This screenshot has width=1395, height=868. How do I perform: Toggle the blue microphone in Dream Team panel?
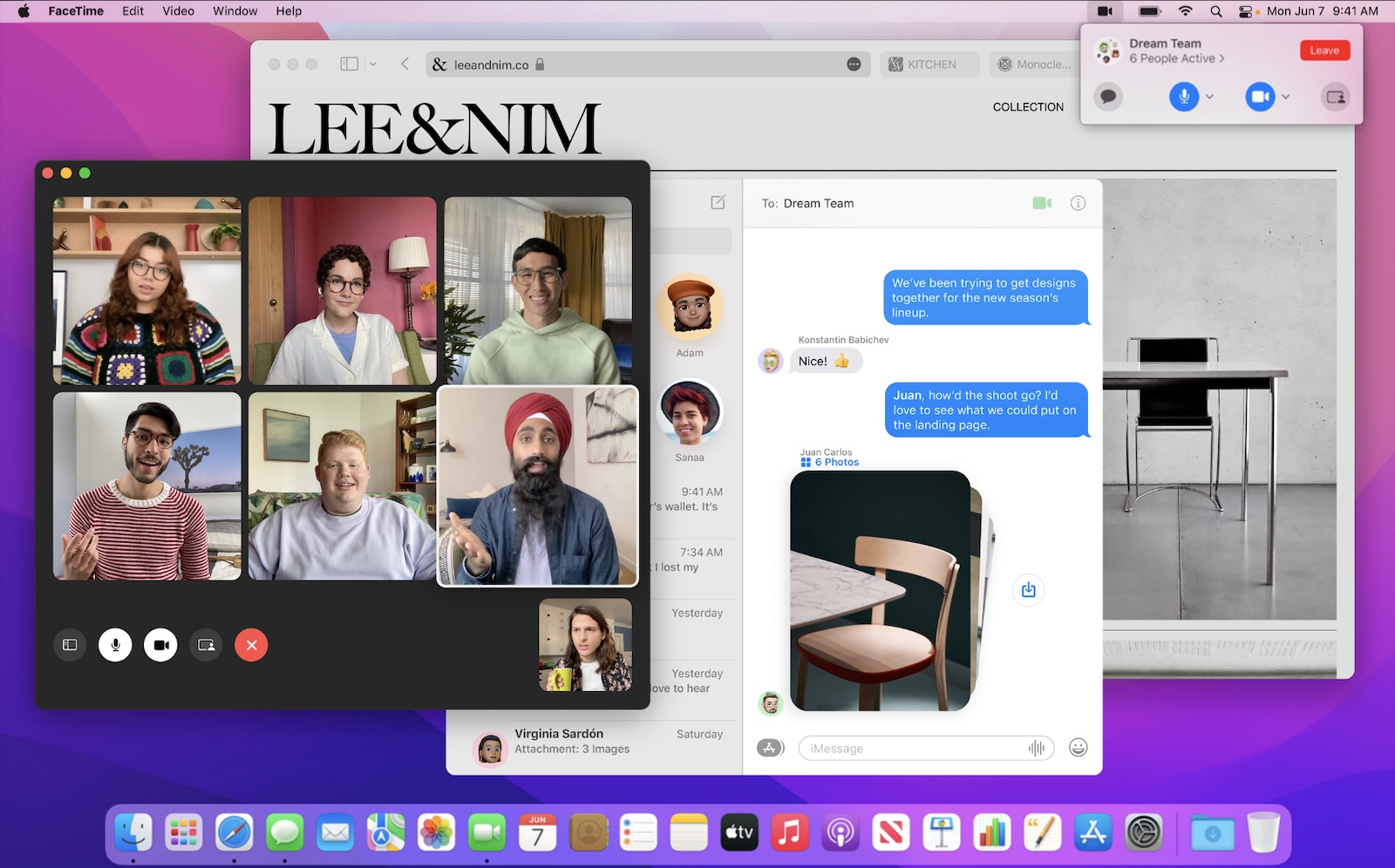click(x=1183, y=97)
